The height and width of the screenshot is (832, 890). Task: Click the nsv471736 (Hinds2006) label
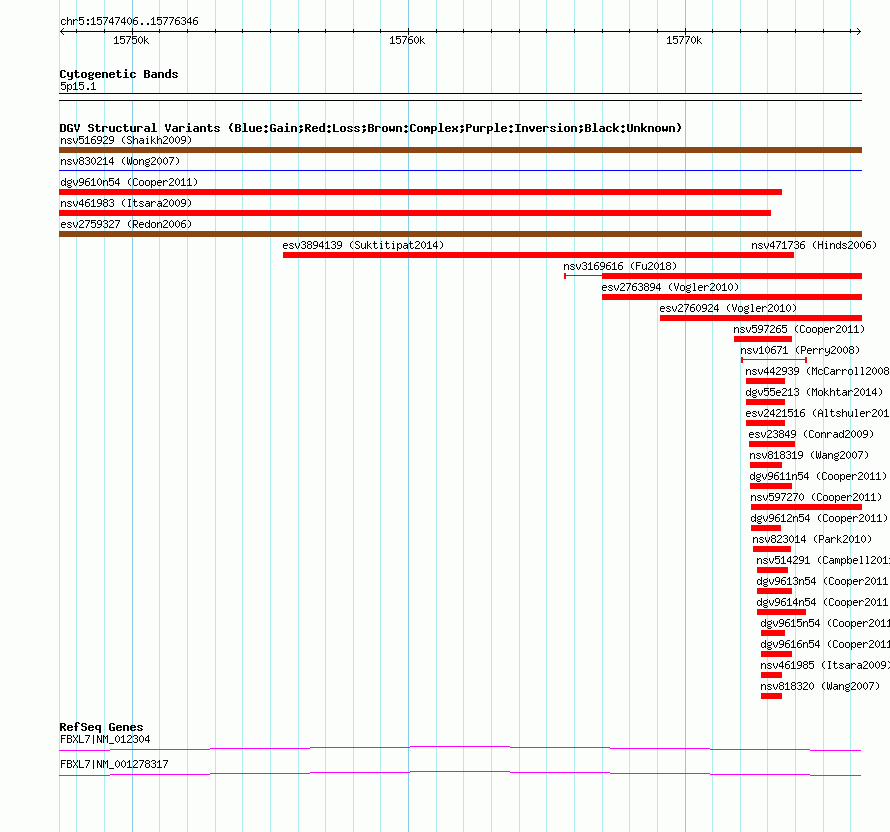point(814,245)
